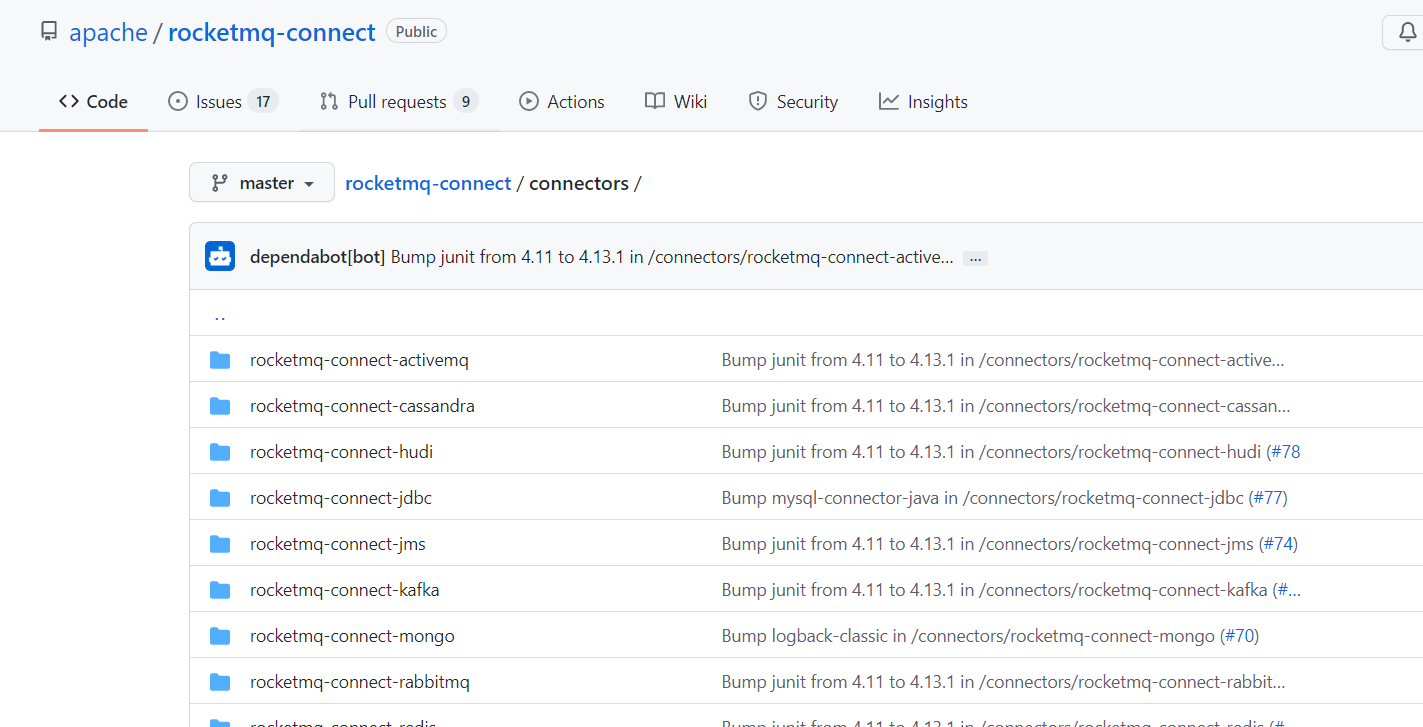1423x727 pixels.
Task: Click the dependabot avatar icon
Action: pos(220,256)
